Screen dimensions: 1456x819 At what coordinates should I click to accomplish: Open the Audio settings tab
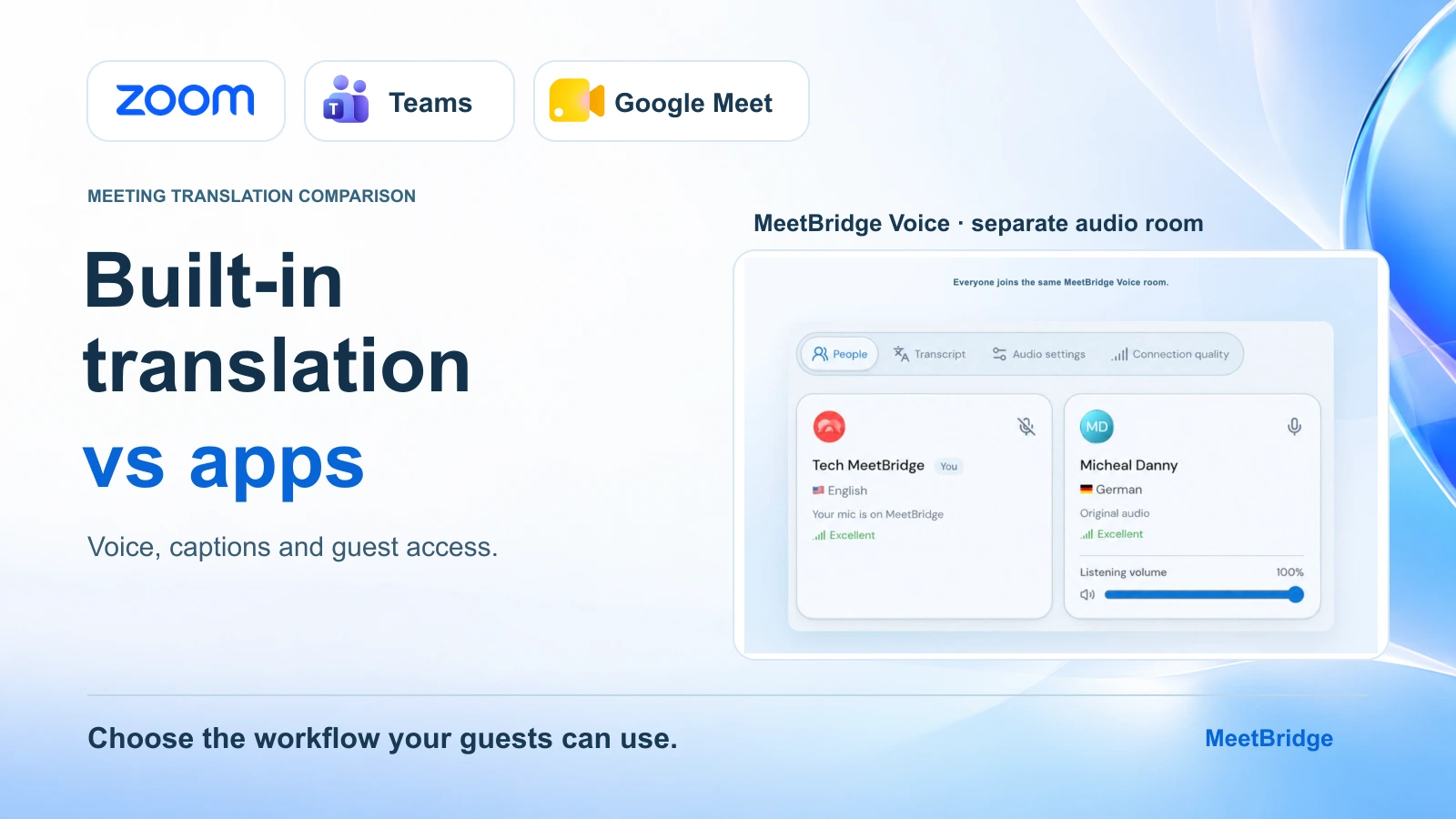(x=1038, y=354)
